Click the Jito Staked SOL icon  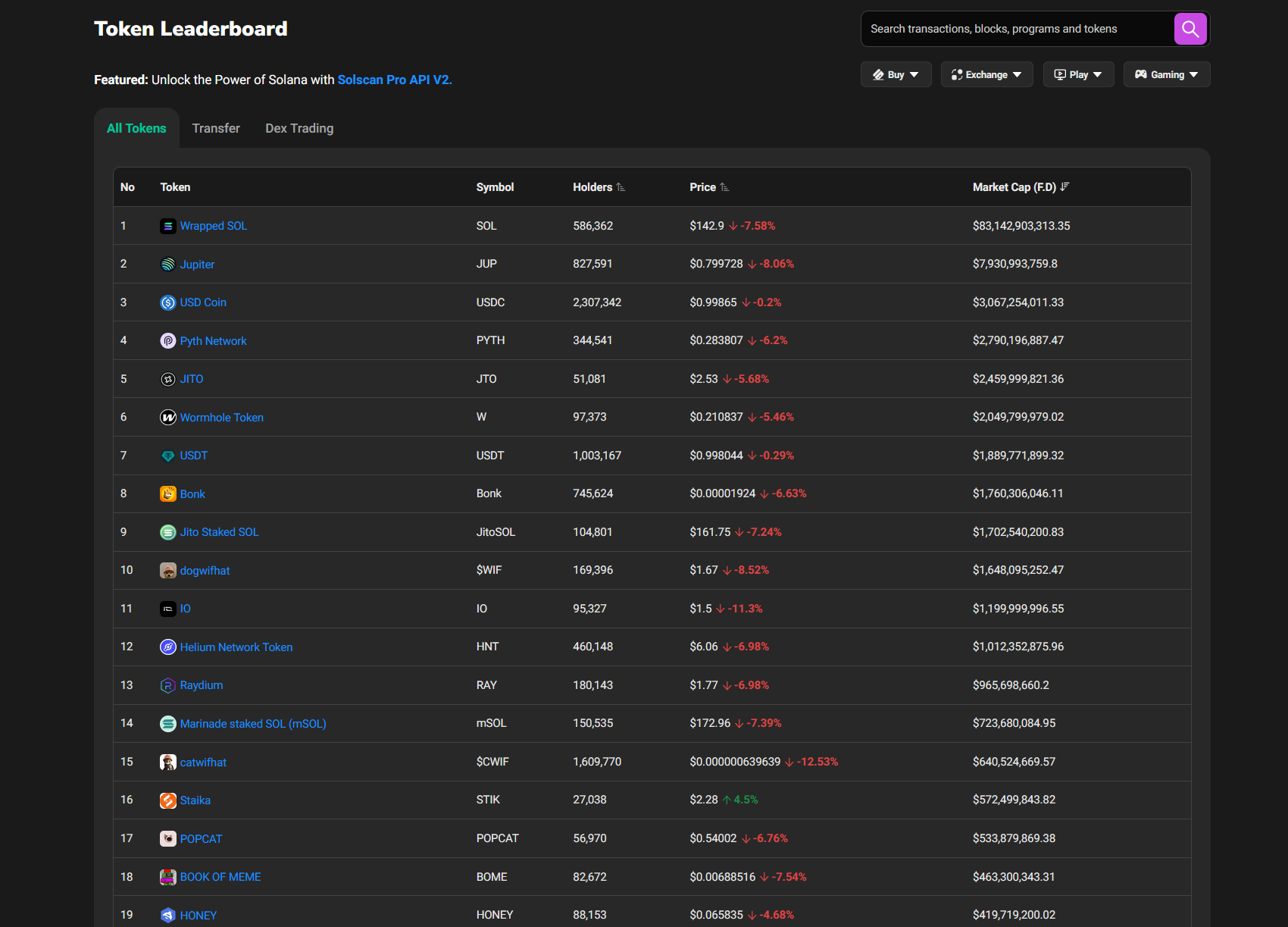[168, 532]
